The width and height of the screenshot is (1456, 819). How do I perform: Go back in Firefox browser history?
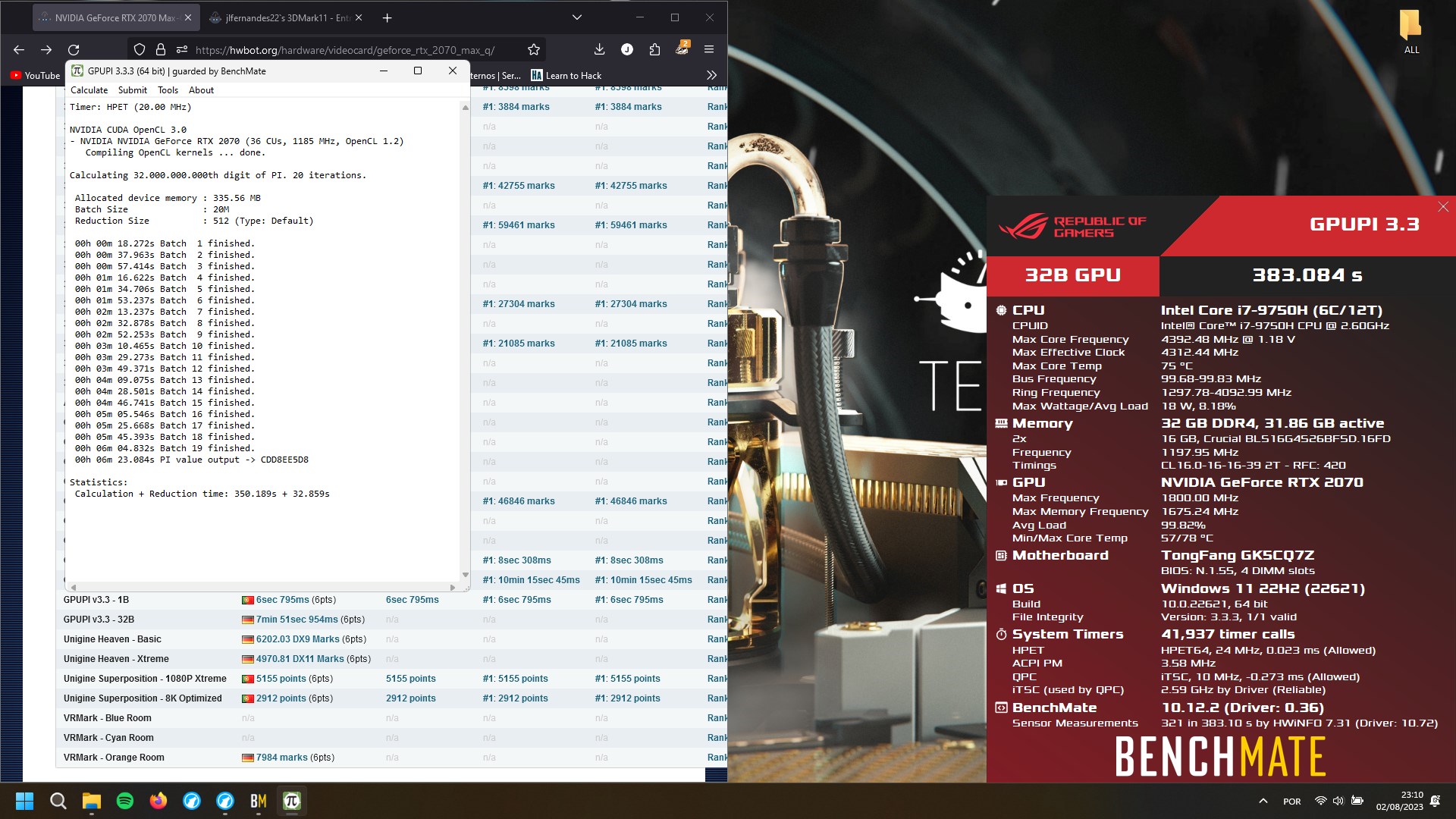coord(19,49)
